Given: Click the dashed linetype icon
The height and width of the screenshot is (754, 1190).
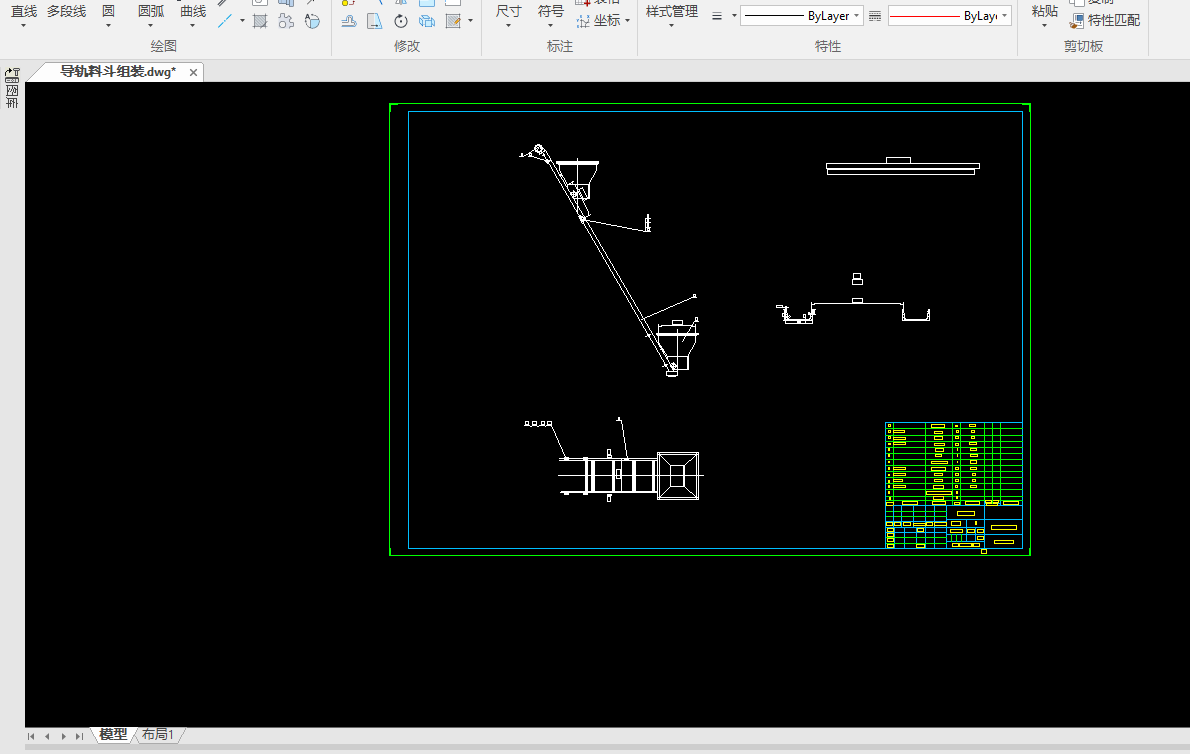Looking at the screenshot, I should point(875,16).
